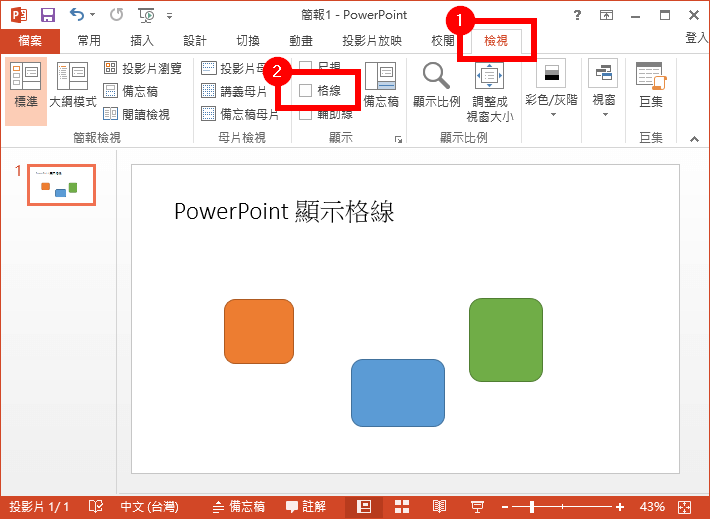Click Slide Sorter icon in status bar

tap(402, 506)
